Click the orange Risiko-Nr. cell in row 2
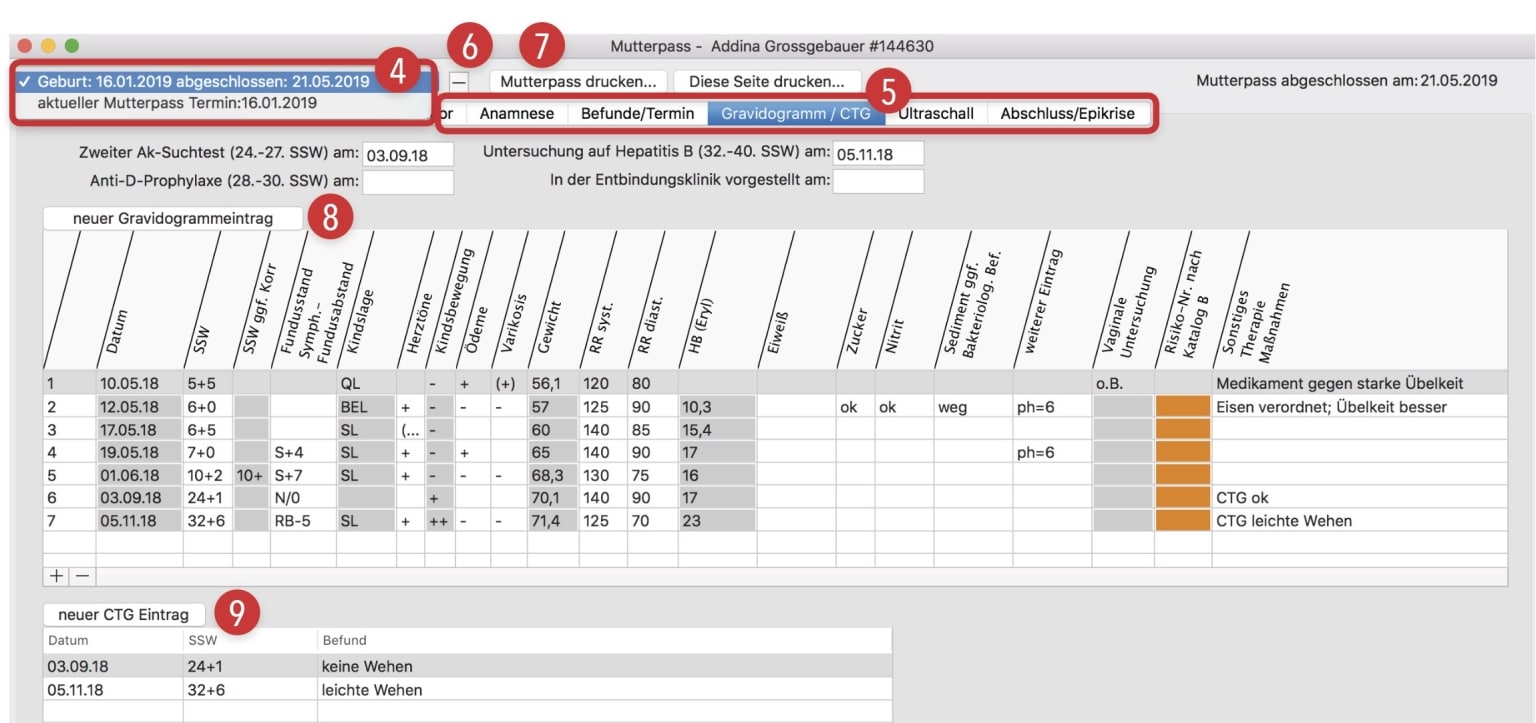 tap(1182, 407)
